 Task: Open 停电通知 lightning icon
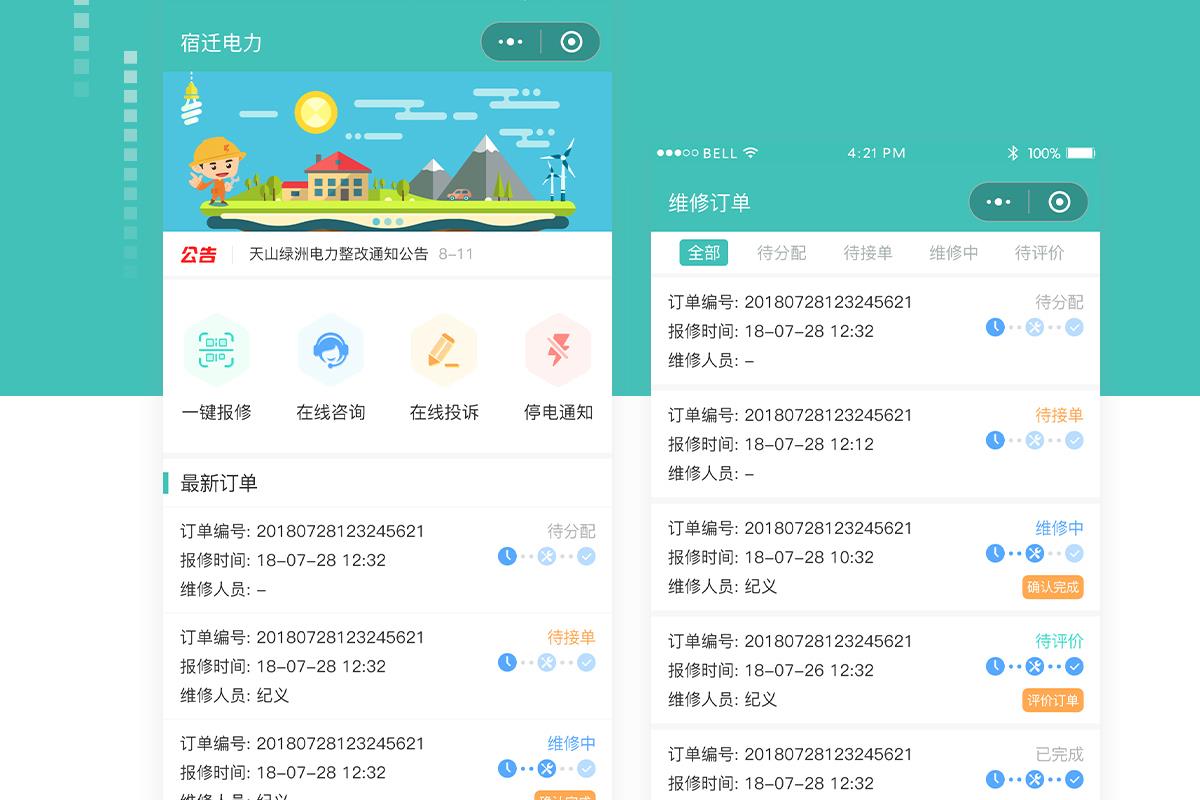pyautogui.click(x=558, y=350)
